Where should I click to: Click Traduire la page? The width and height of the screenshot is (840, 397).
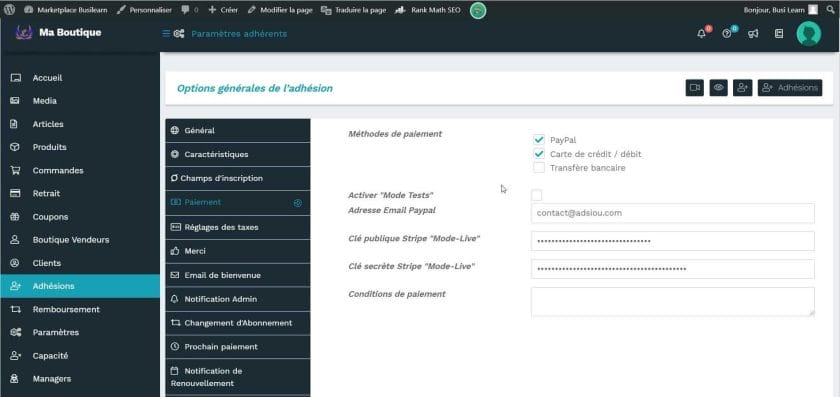click(353, 10)
